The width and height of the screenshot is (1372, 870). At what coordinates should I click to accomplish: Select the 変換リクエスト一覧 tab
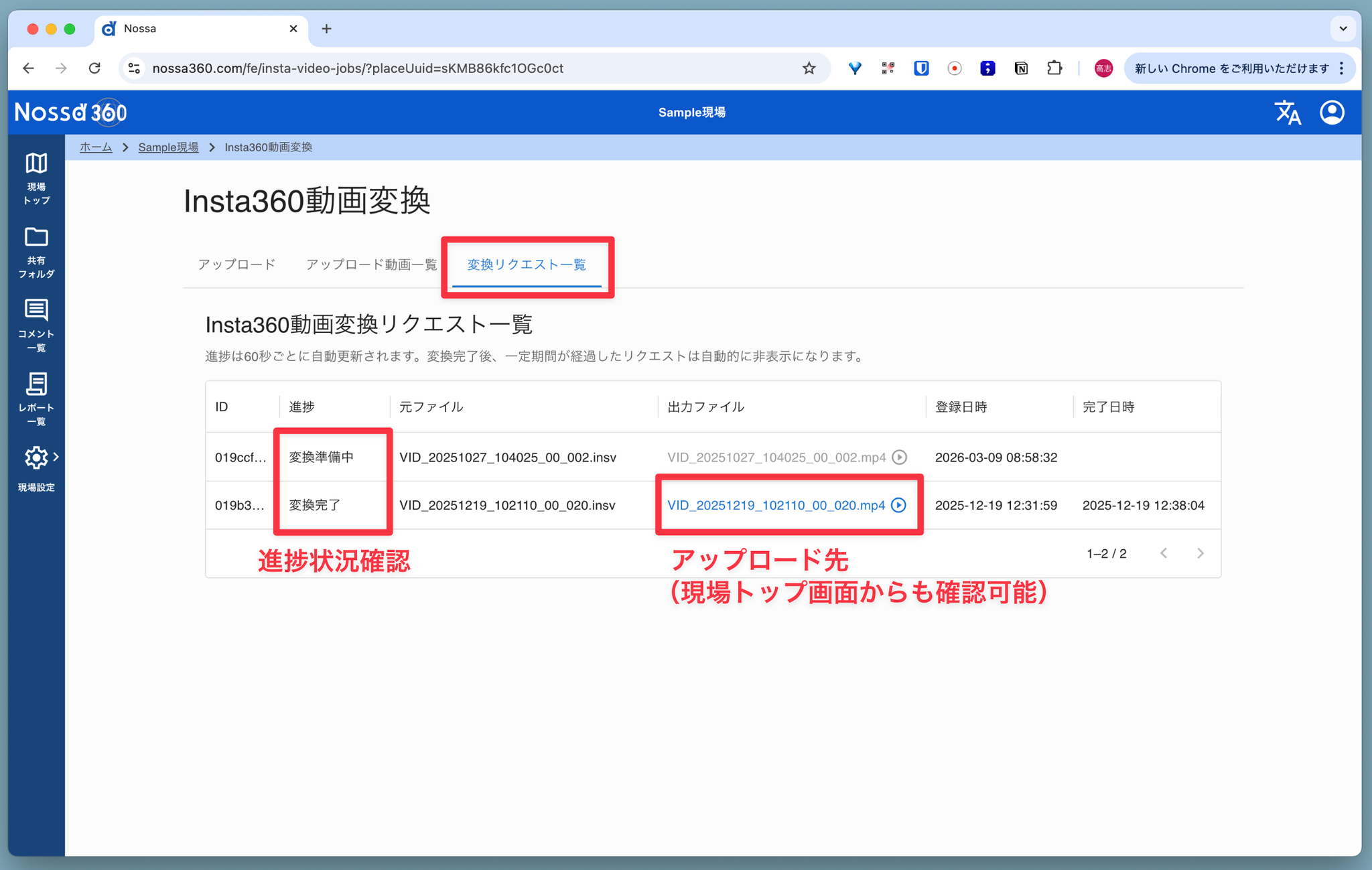tap(527, 265)
